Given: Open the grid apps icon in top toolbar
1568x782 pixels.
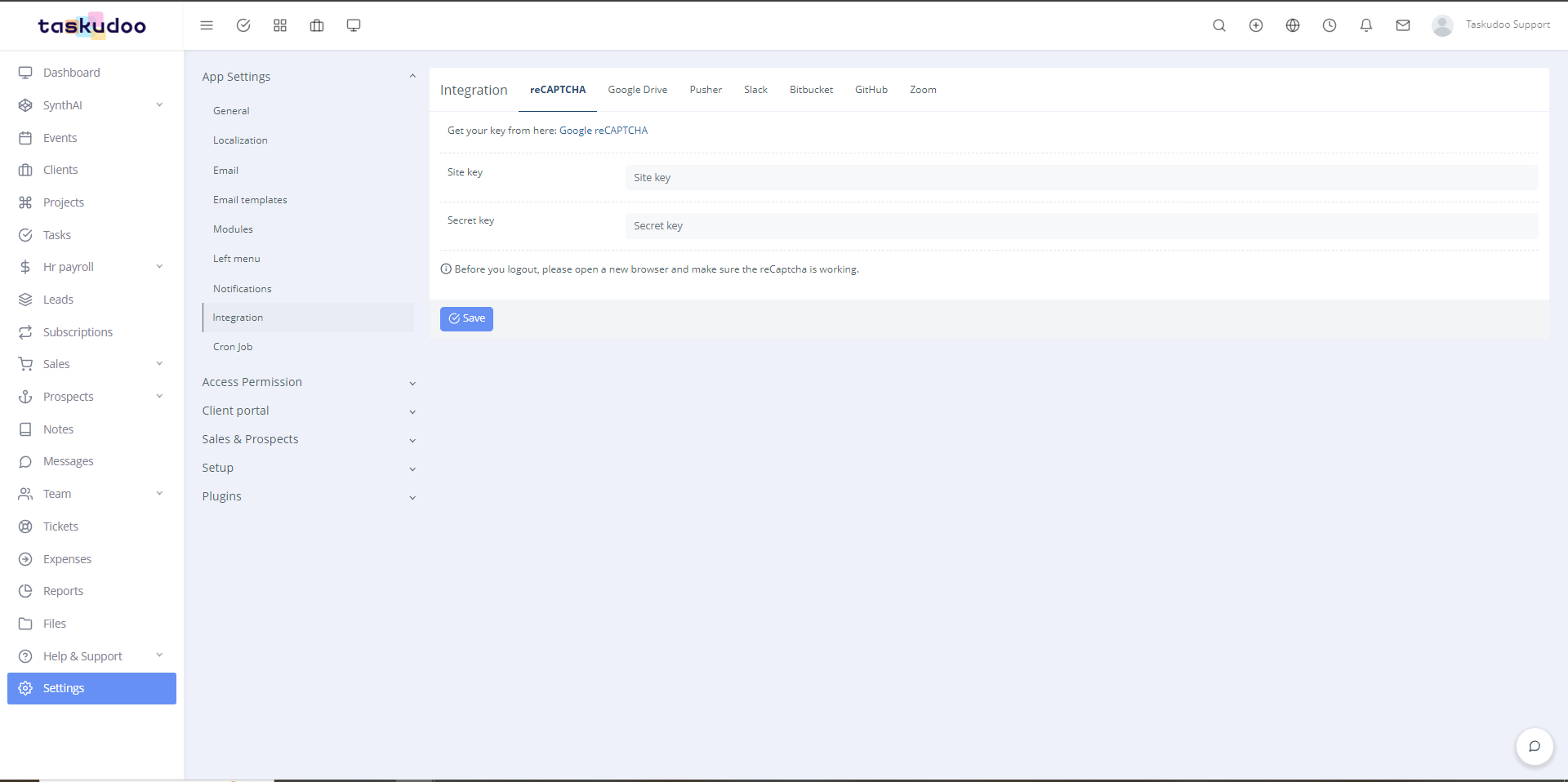Looking at the screenshot, I should pyautogui.click(x=280, y=25).
